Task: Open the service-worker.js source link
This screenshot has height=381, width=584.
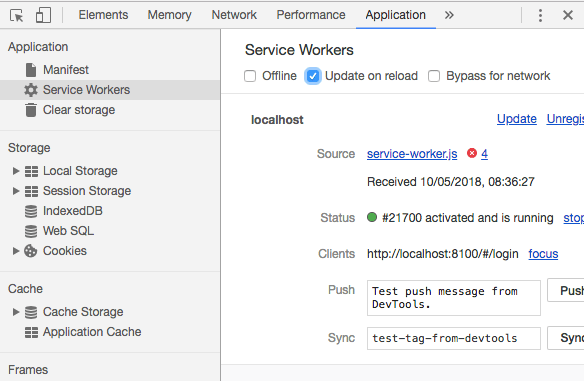Action: click(412, 154)
